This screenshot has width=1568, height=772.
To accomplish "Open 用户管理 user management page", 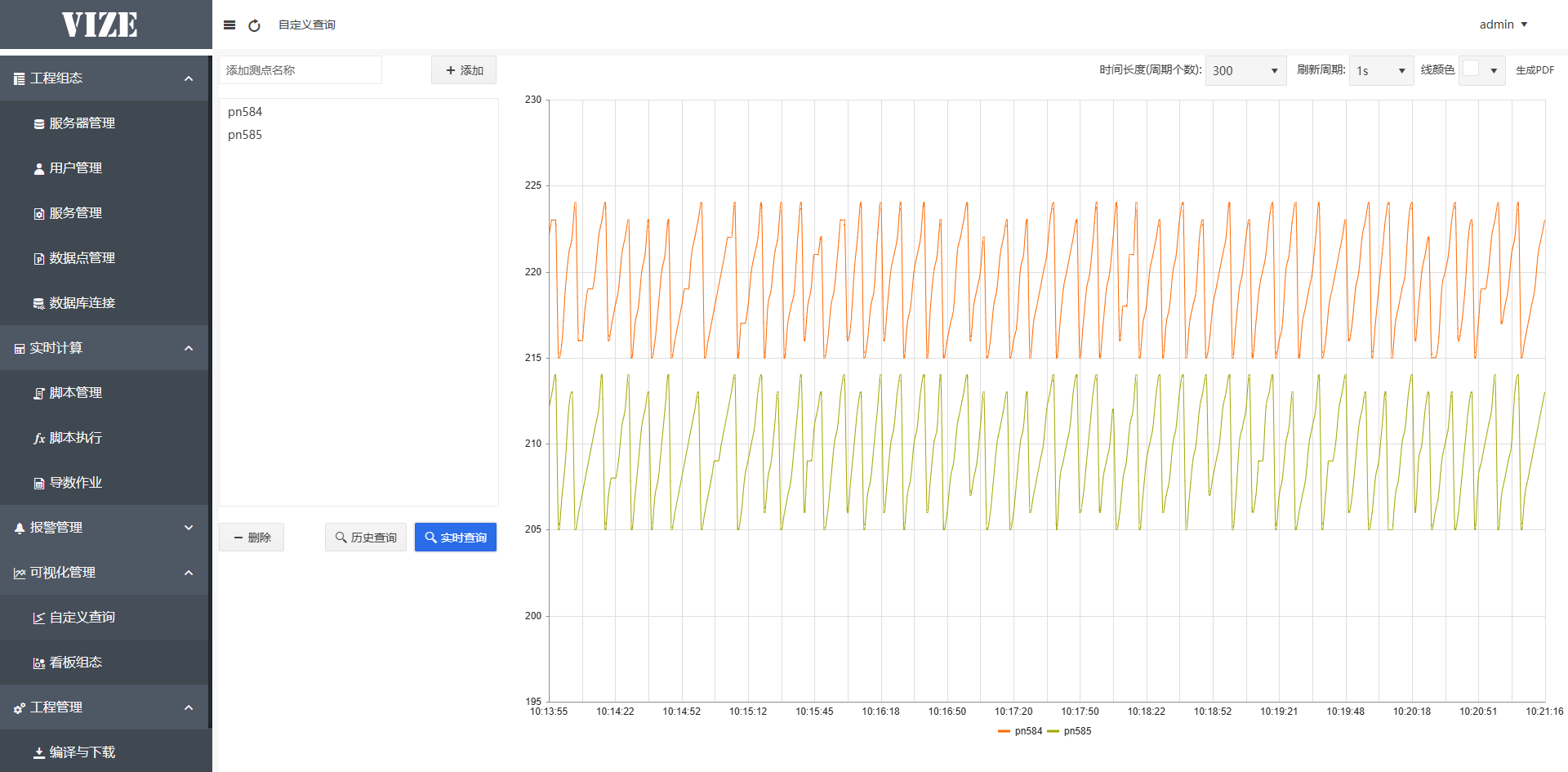I will [x=75, y=168].
